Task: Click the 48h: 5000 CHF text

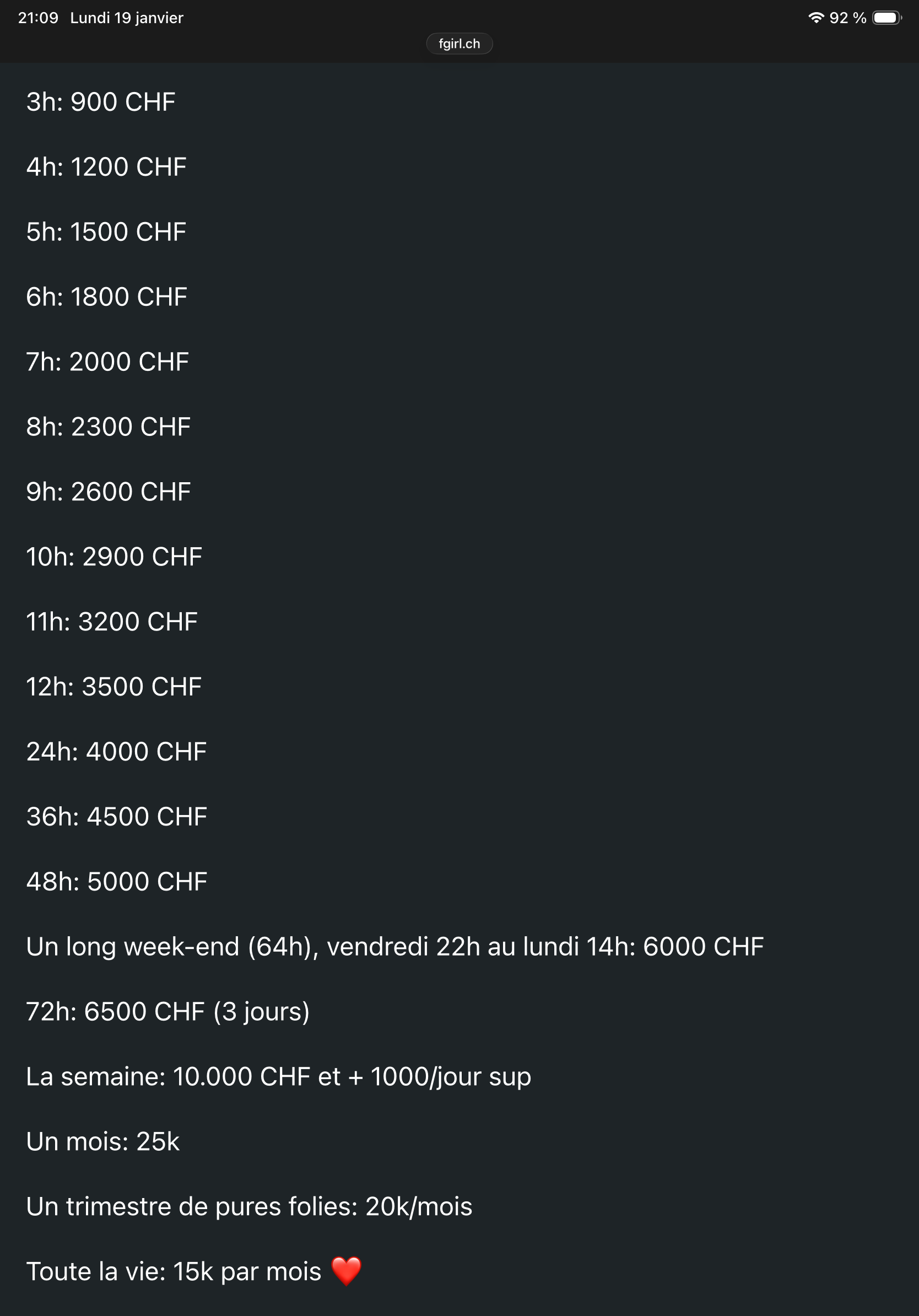Action: point(116,882)
